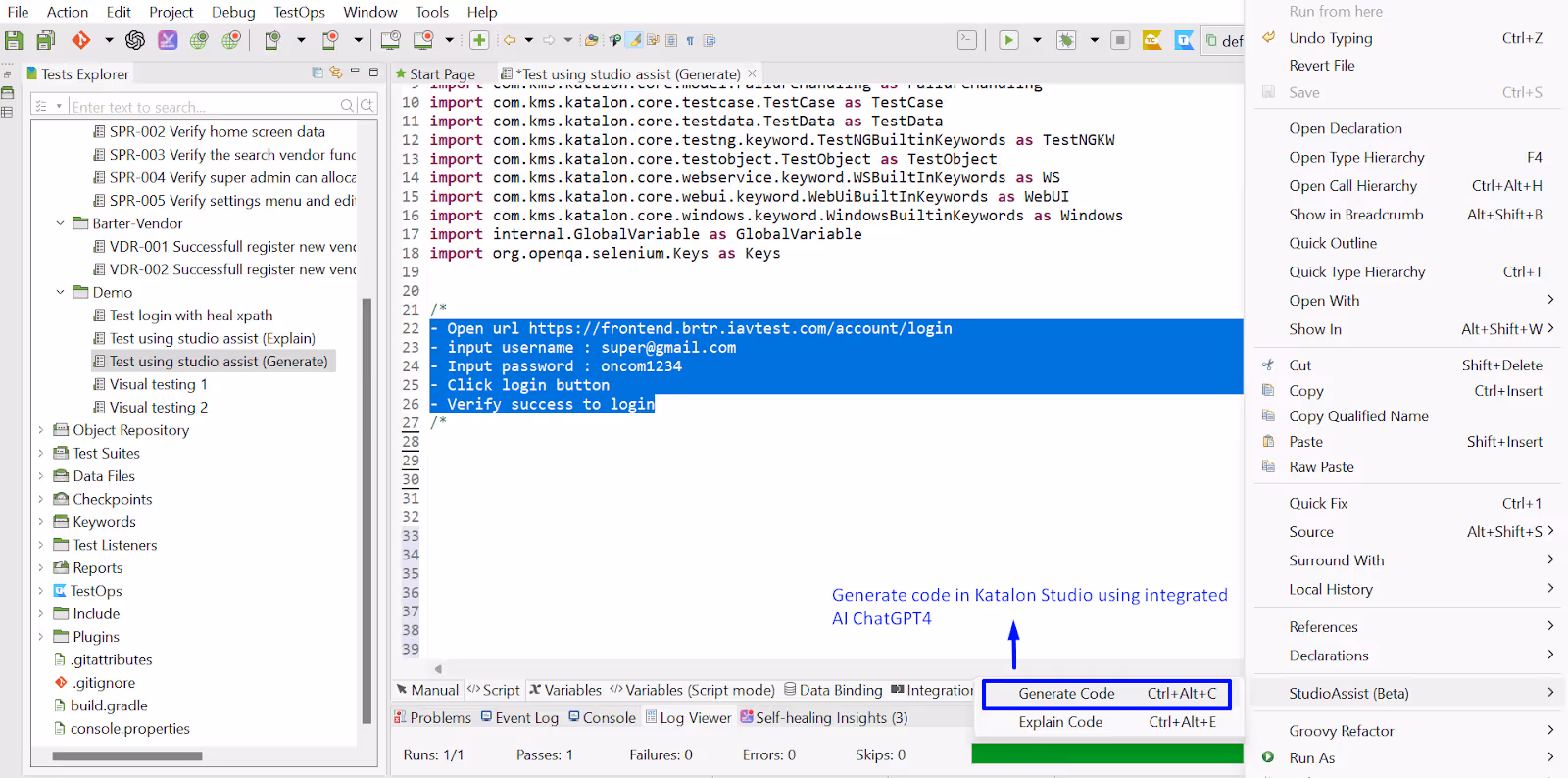Viewport: 1568px width, 778px height.
Task: Open the Debug button dropdown arrow
Action: click(x=1094, y=40)
